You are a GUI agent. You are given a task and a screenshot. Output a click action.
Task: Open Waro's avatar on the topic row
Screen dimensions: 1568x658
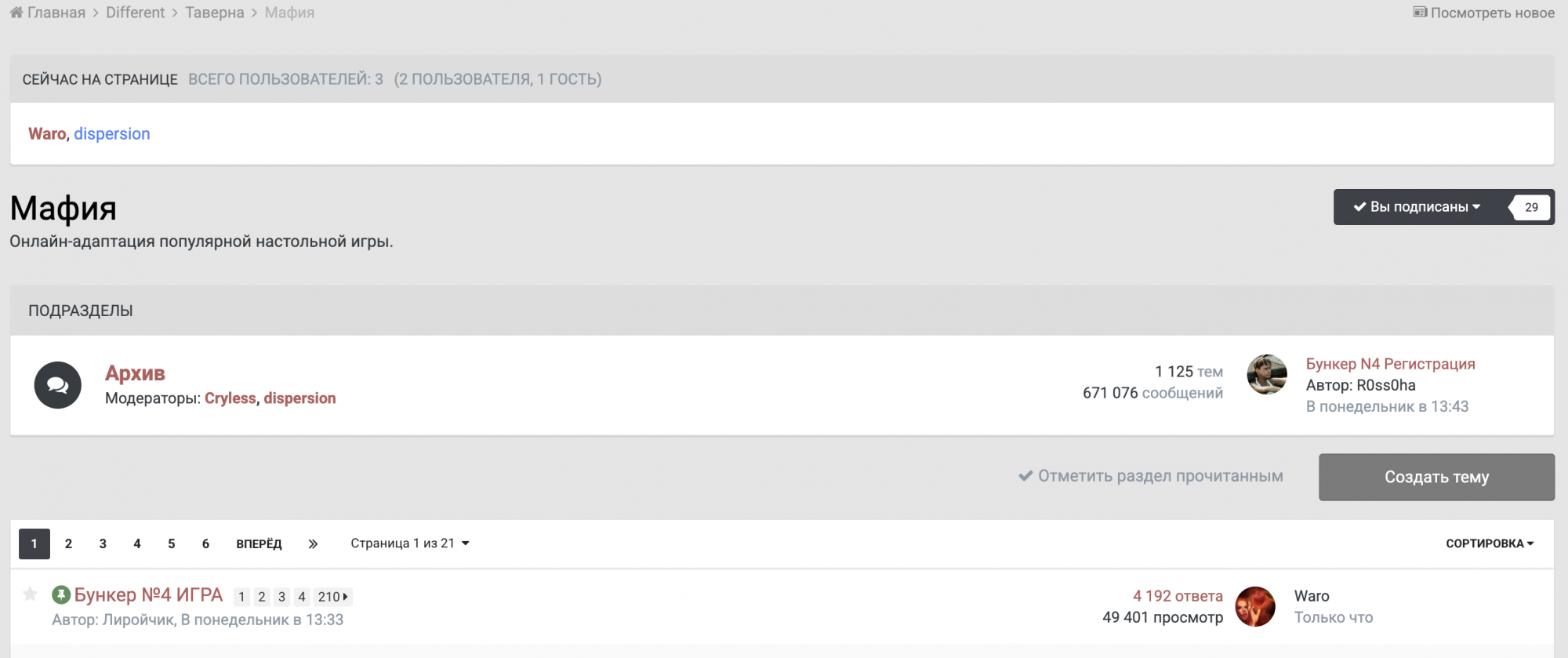point(1254,606)
